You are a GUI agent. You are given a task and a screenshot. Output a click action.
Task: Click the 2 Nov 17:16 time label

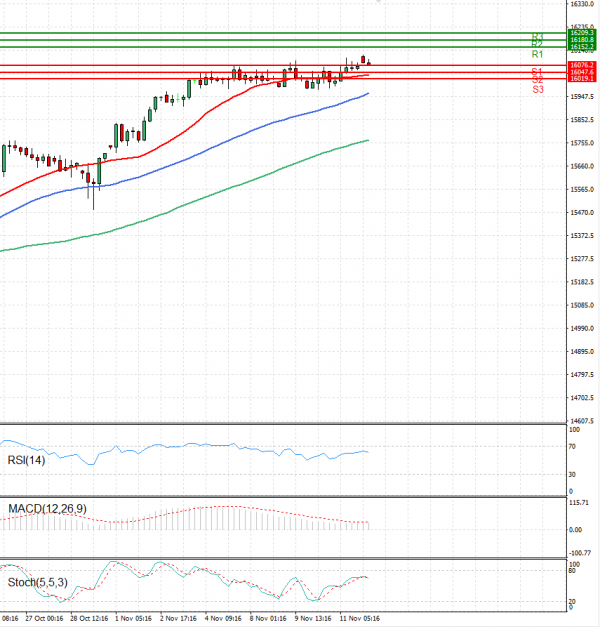178,619
